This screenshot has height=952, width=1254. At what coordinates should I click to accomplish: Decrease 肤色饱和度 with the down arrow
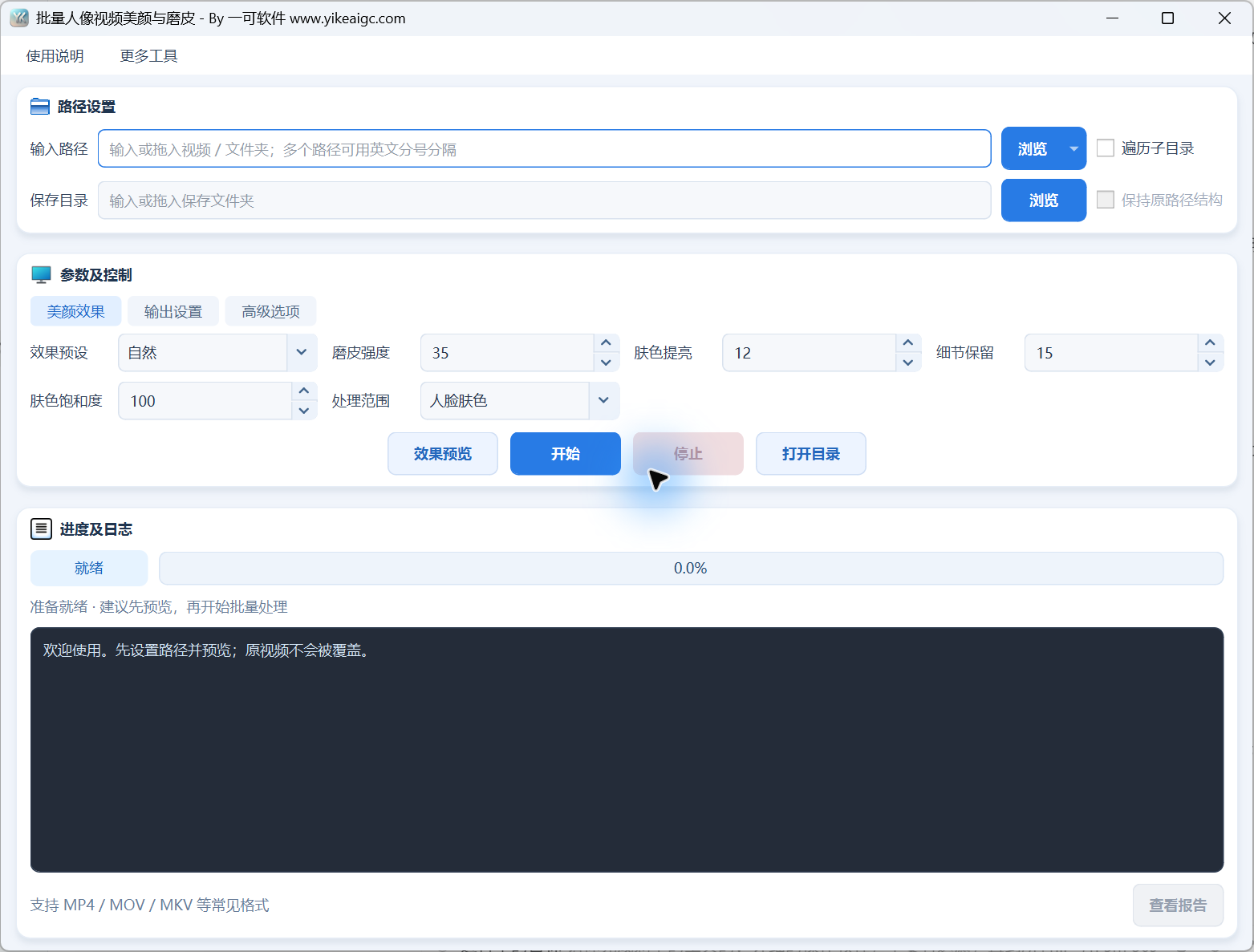point(303,411)
